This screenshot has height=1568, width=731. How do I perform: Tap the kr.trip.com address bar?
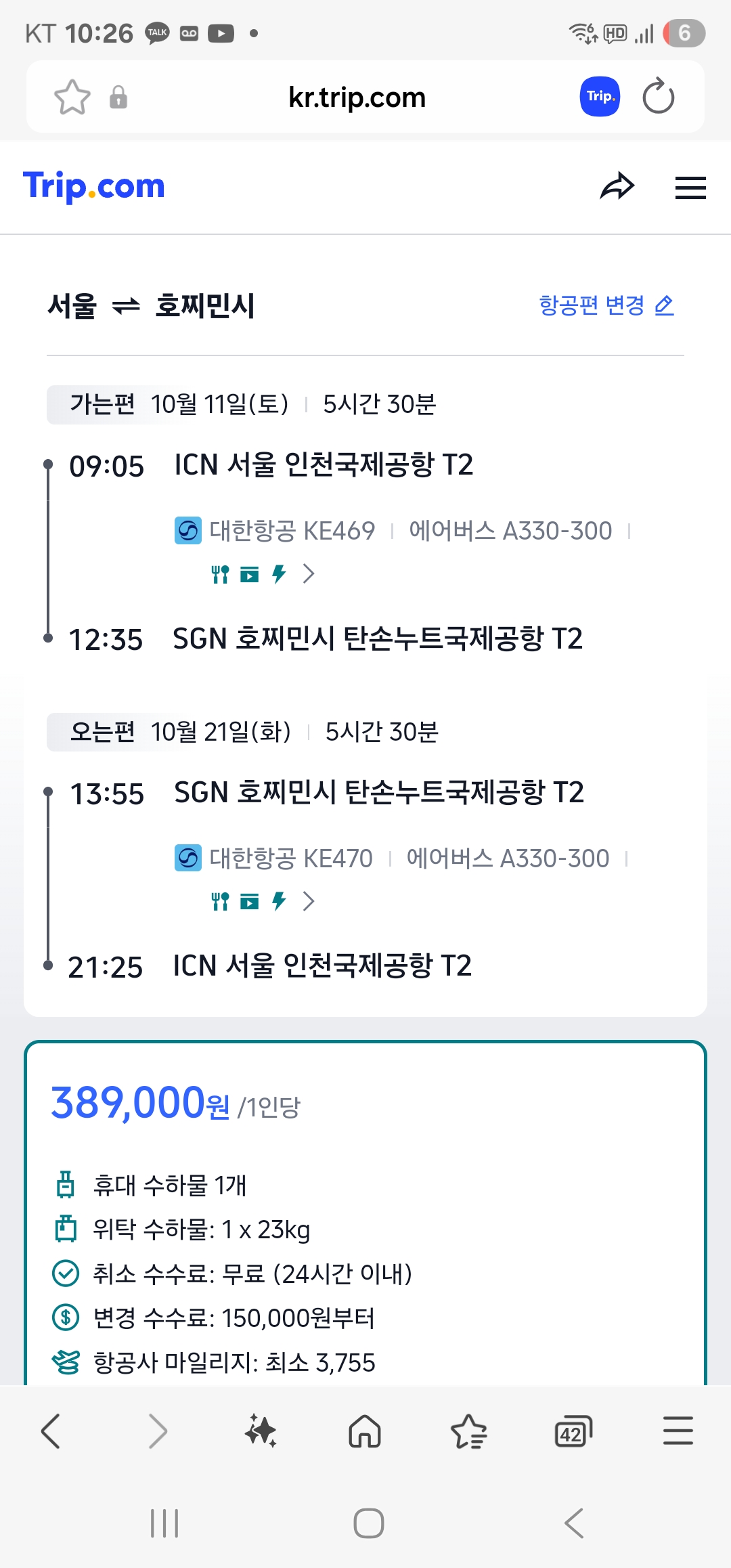click(357, 97)
